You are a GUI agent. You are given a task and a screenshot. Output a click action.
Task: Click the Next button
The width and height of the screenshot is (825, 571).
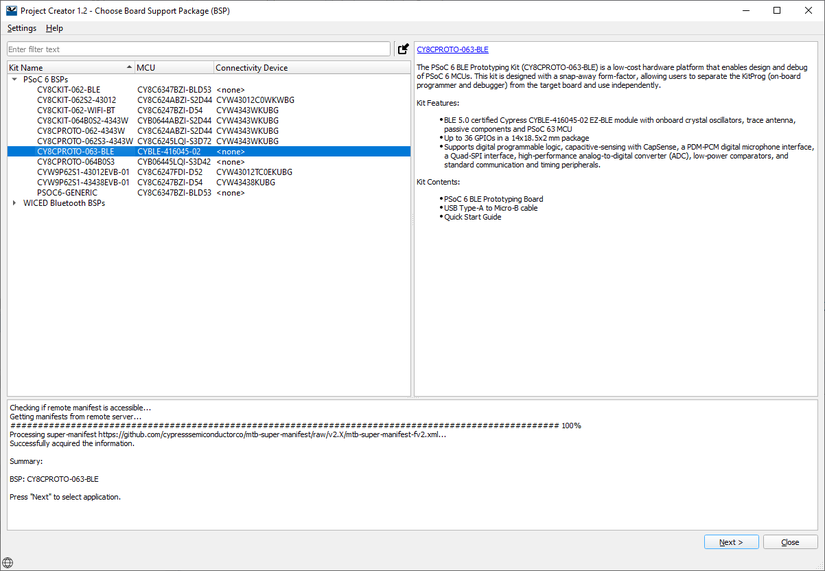731,542
